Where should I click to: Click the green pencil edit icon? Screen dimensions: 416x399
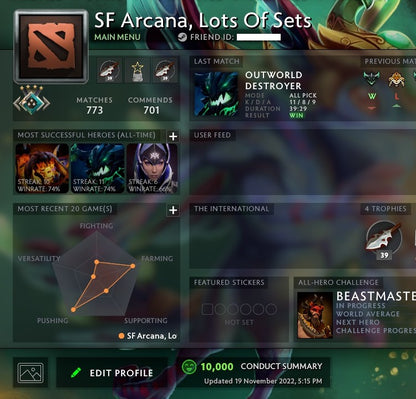click(76, 372)
